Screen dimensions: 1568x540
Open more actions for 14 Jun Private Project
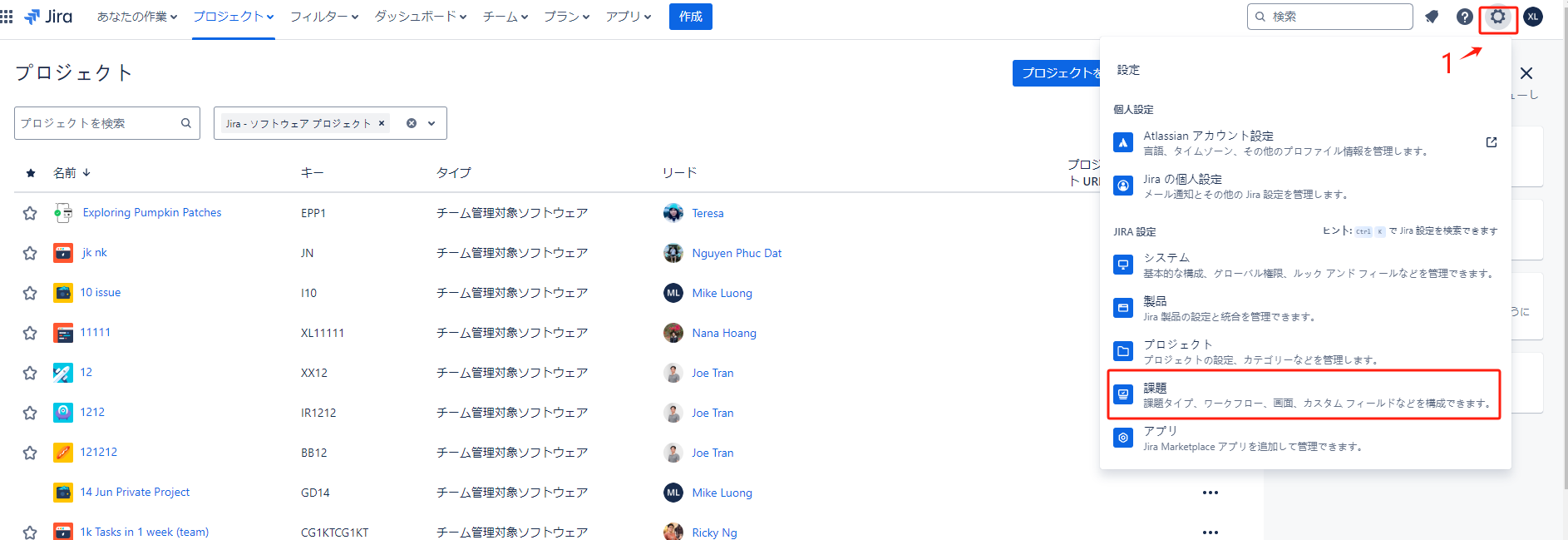pyautogui.click(x=1210, y=493)
